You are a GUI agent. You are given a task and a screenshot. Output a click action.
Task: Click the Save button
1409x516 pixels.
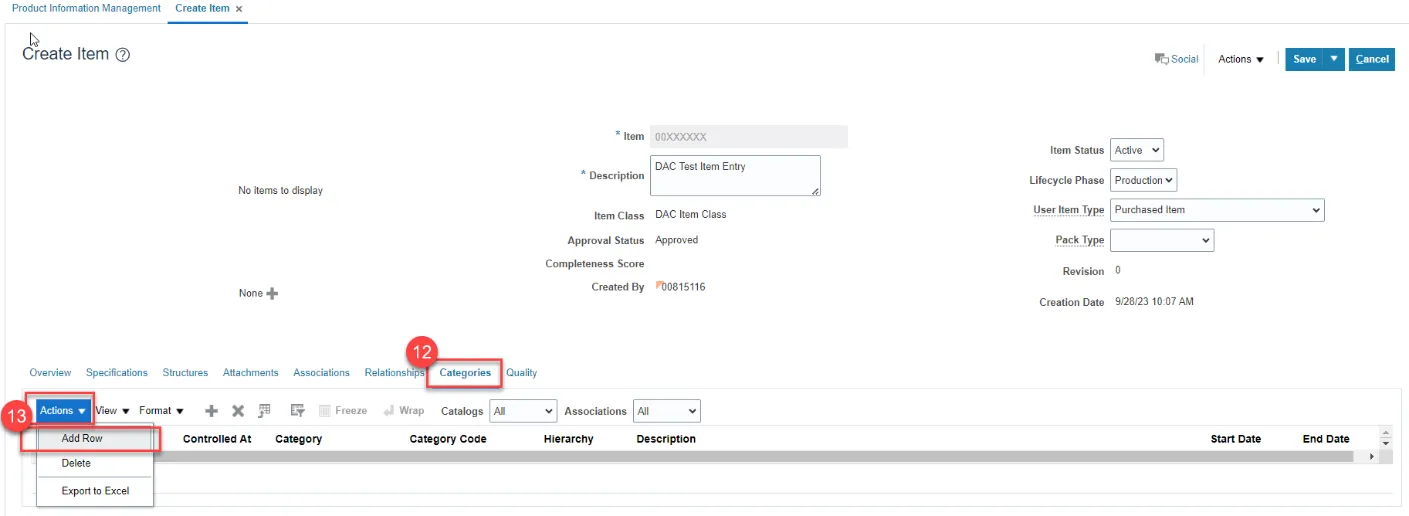tap(1304, 59)
